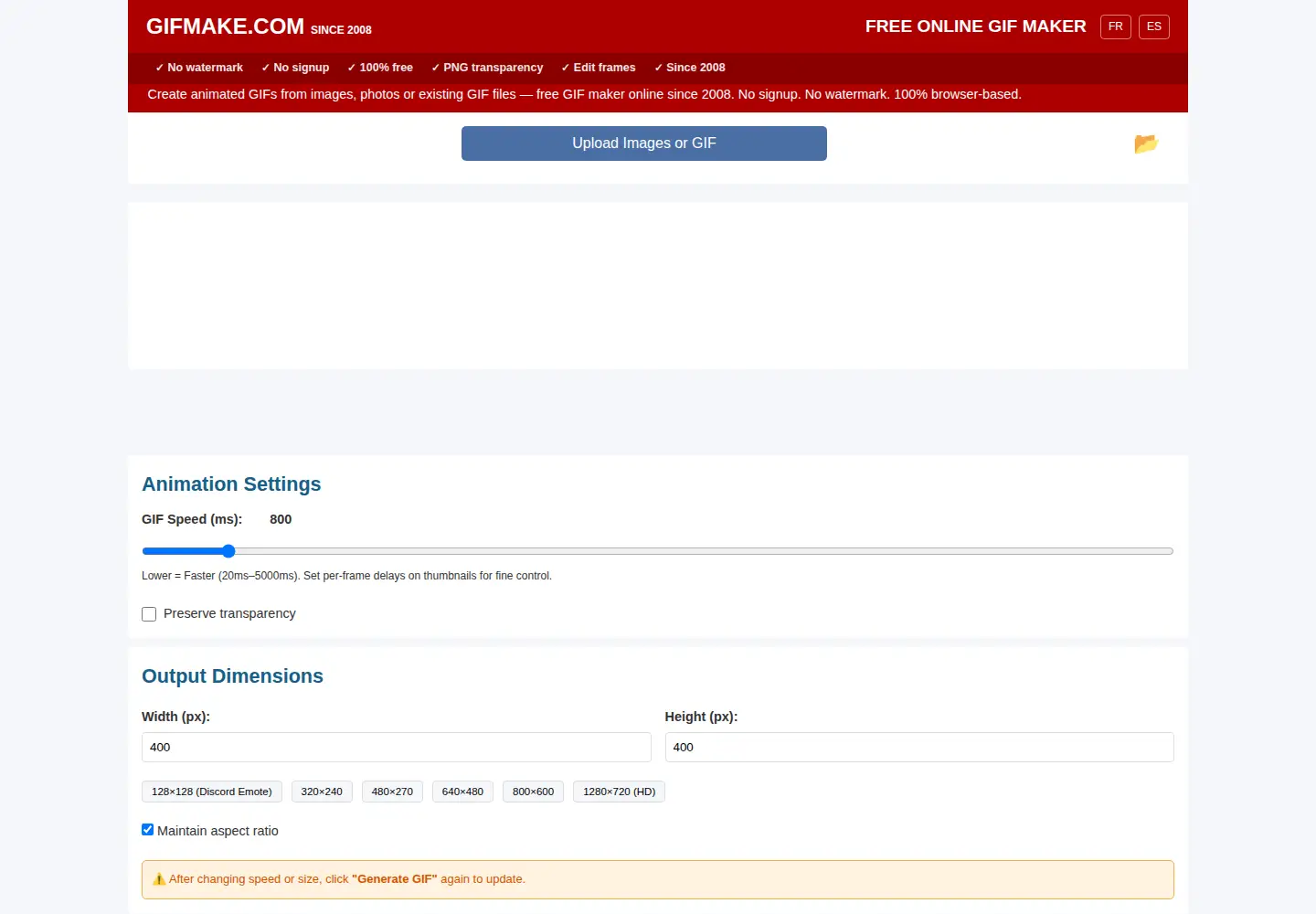1316x914 pixels.
Task: Switch language to FR
Action: [x=1116, y=27]
